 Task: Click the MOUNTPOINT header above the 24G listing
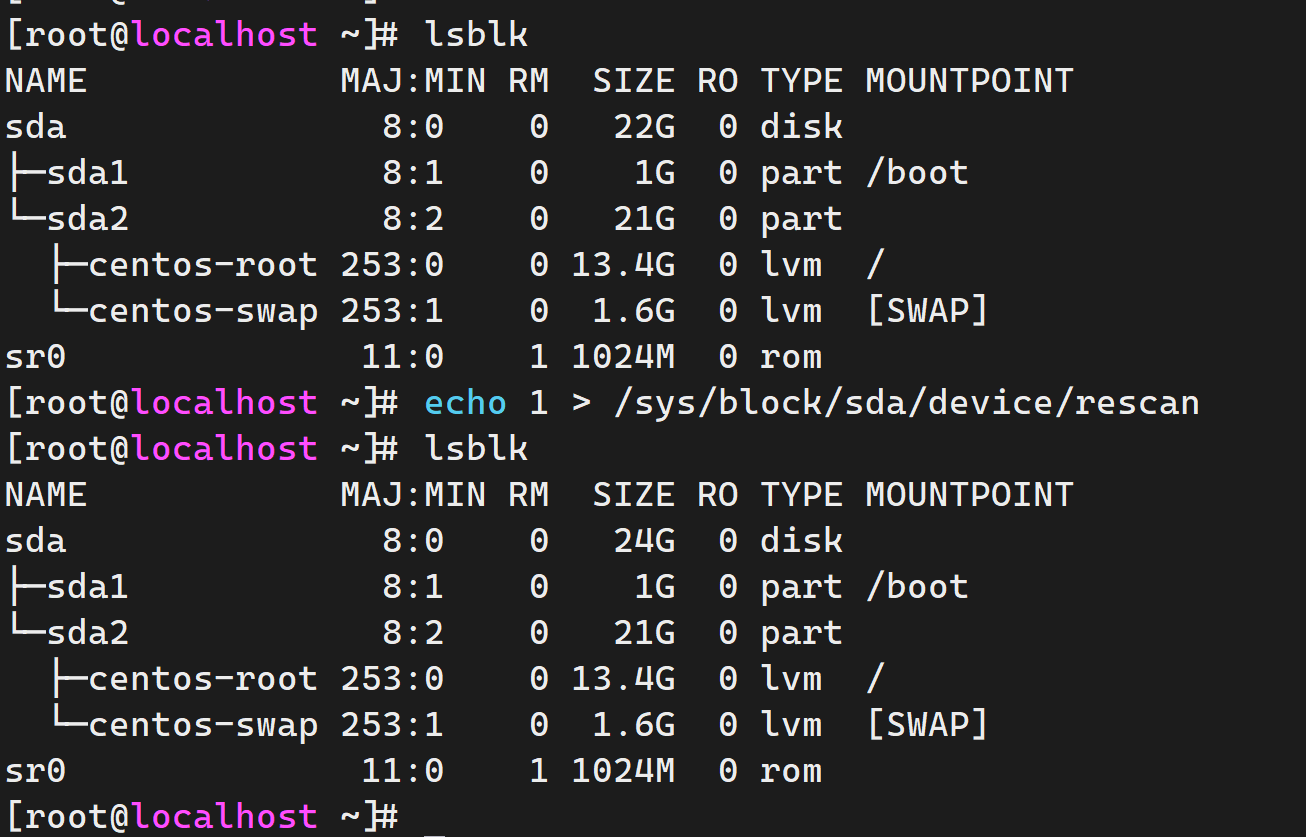[x=968, y=495]
